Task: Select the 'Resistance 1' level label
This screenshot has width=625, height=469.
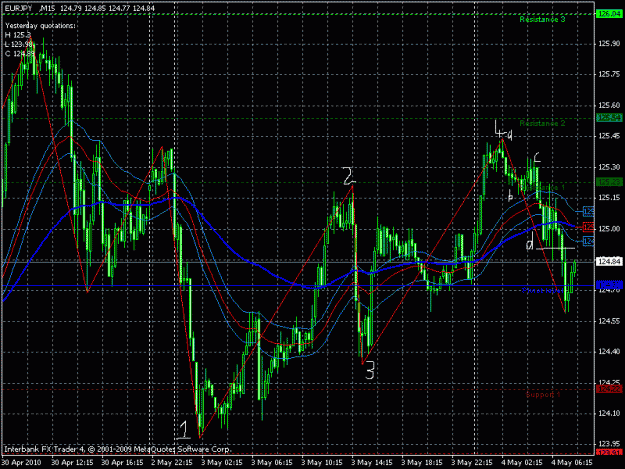Action: point(542,187)
